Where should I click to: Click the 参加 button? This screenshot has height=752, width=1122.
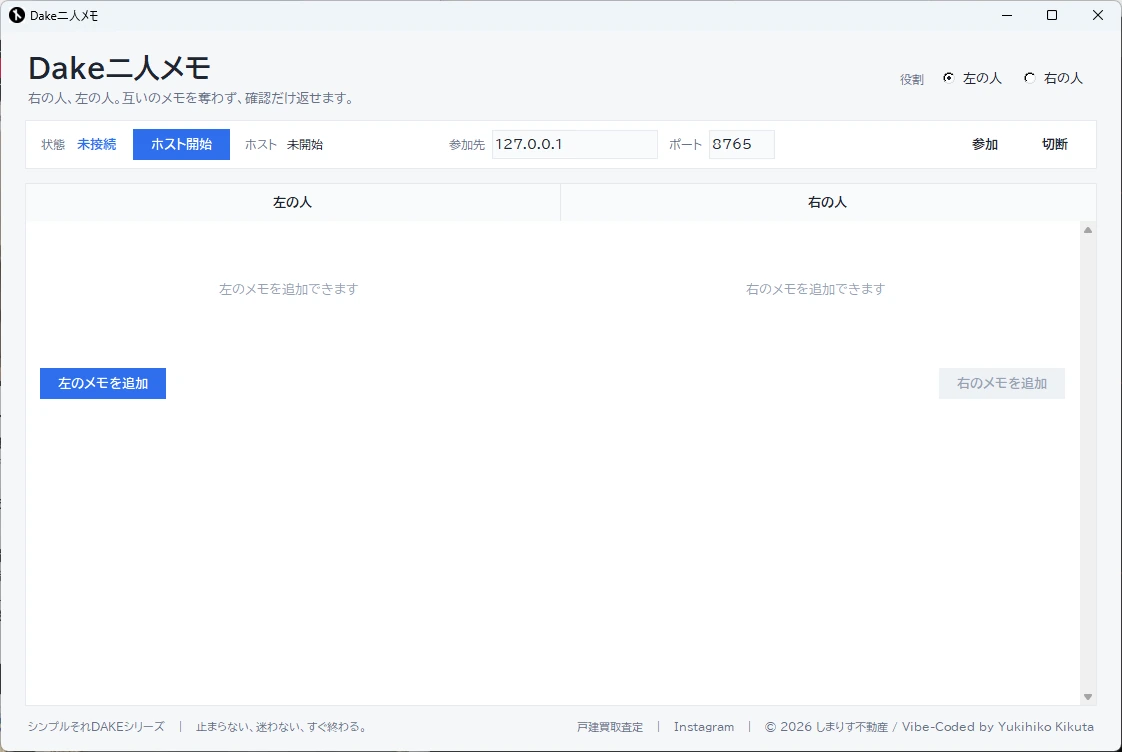tap(985, 145)
